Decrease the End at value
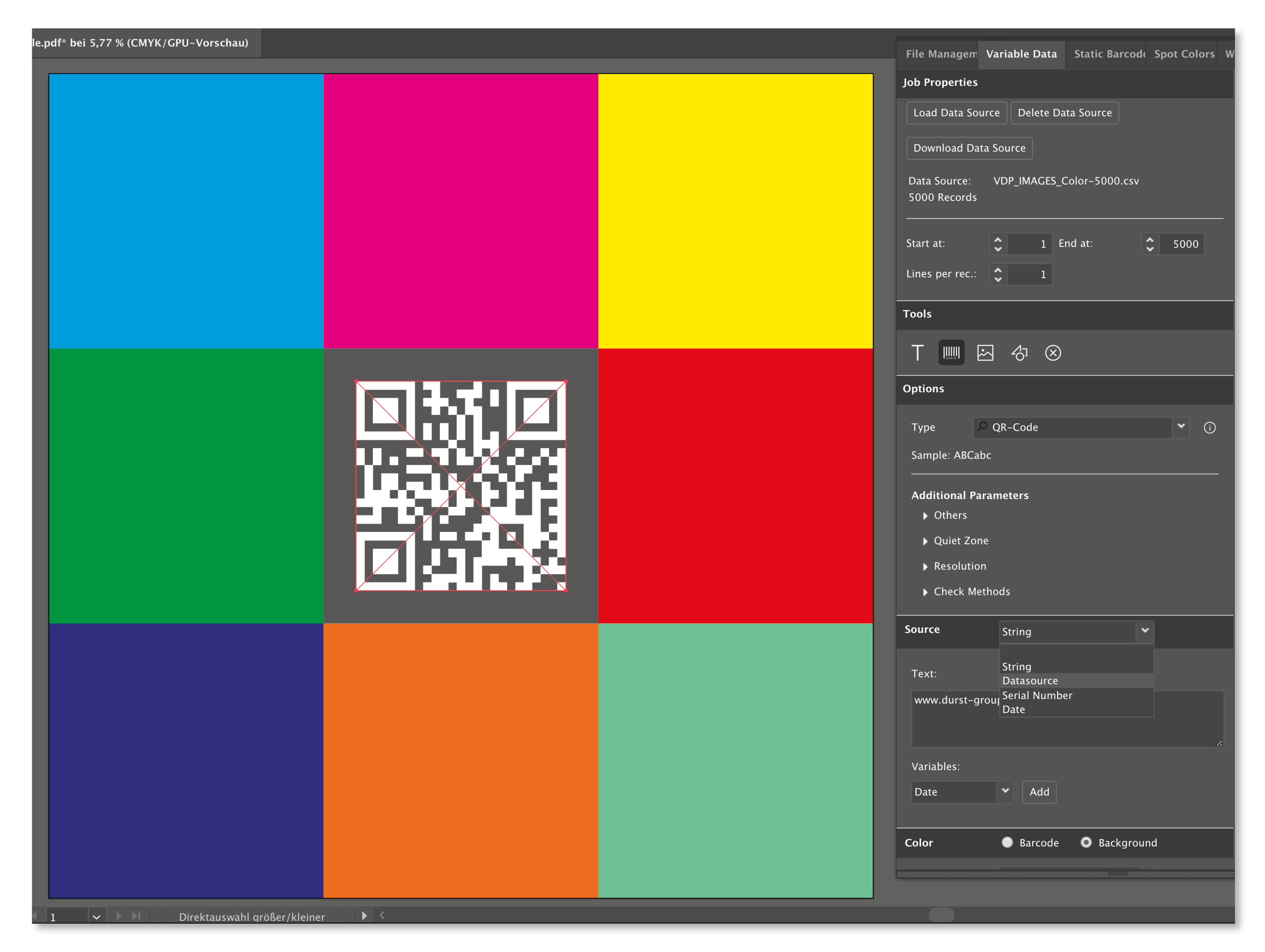The width and height of the screenshot is (1265, 952). pos(1150,249)
